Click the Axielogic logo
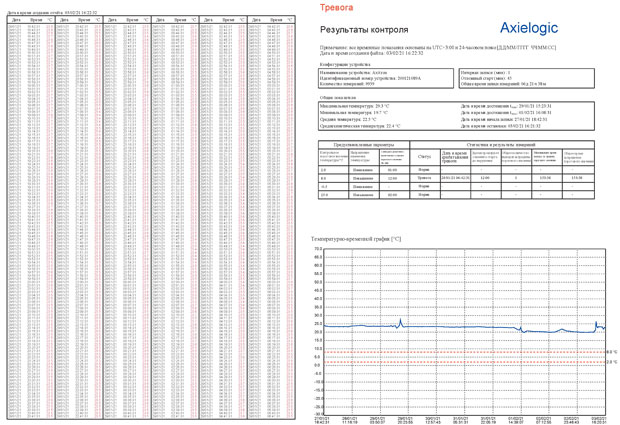Viewport: 620px width, 425px height. (529, 28)
